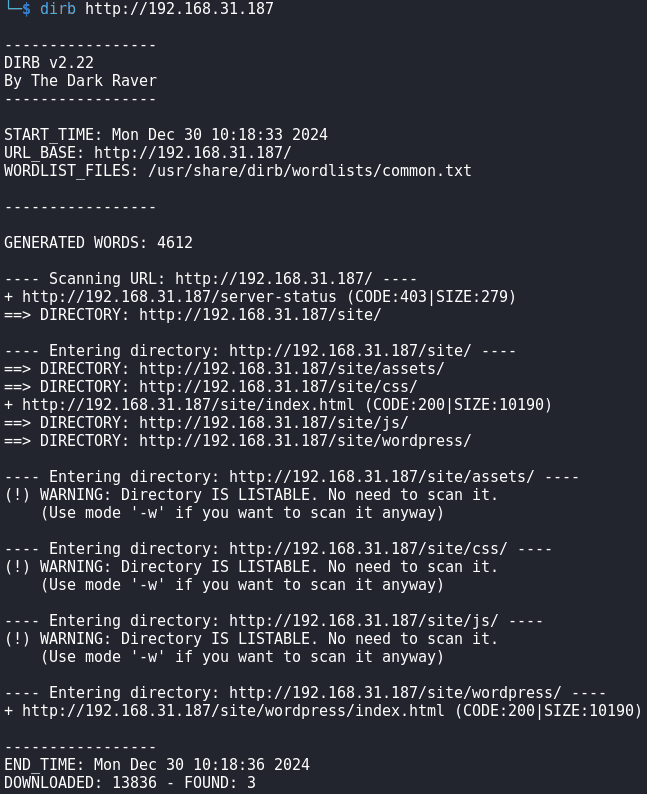Open the site/assets/ directory link
Viewport: 647px width, 794px height.
coord(292,369)
